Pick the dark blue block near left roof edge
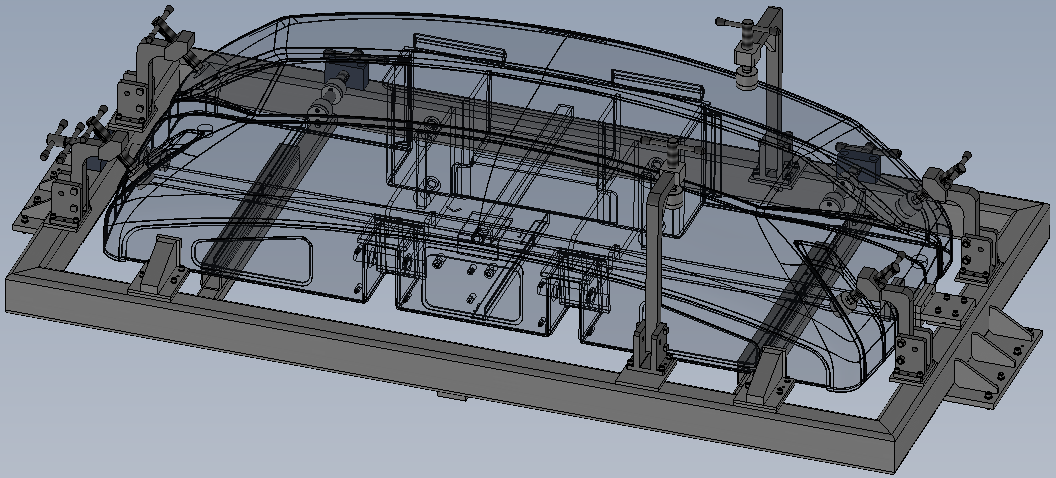 pos(345,74)
